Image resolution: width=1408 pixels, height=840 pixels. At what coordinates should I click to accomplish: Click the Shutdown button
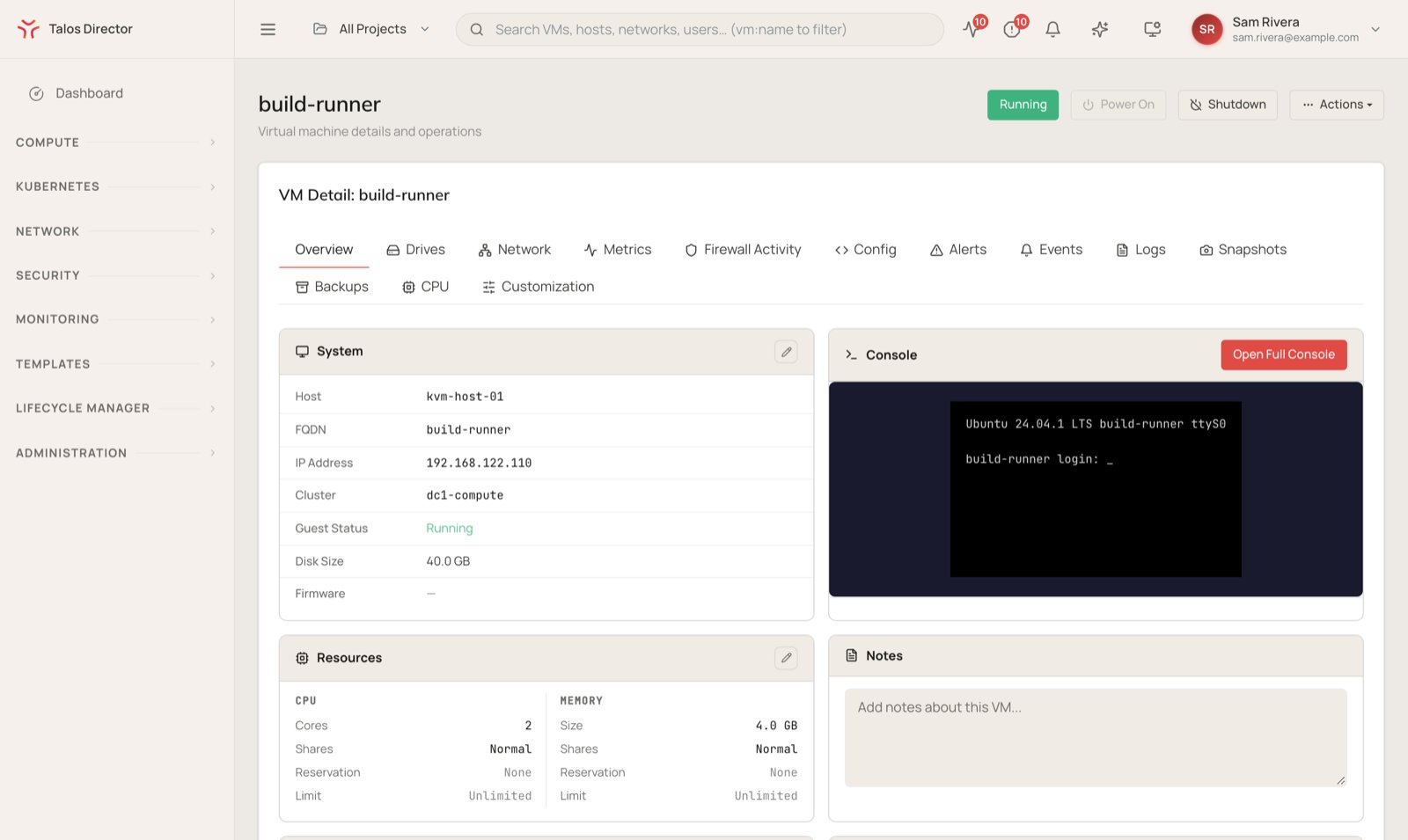pyautogui.click(x=1228, y=105)
